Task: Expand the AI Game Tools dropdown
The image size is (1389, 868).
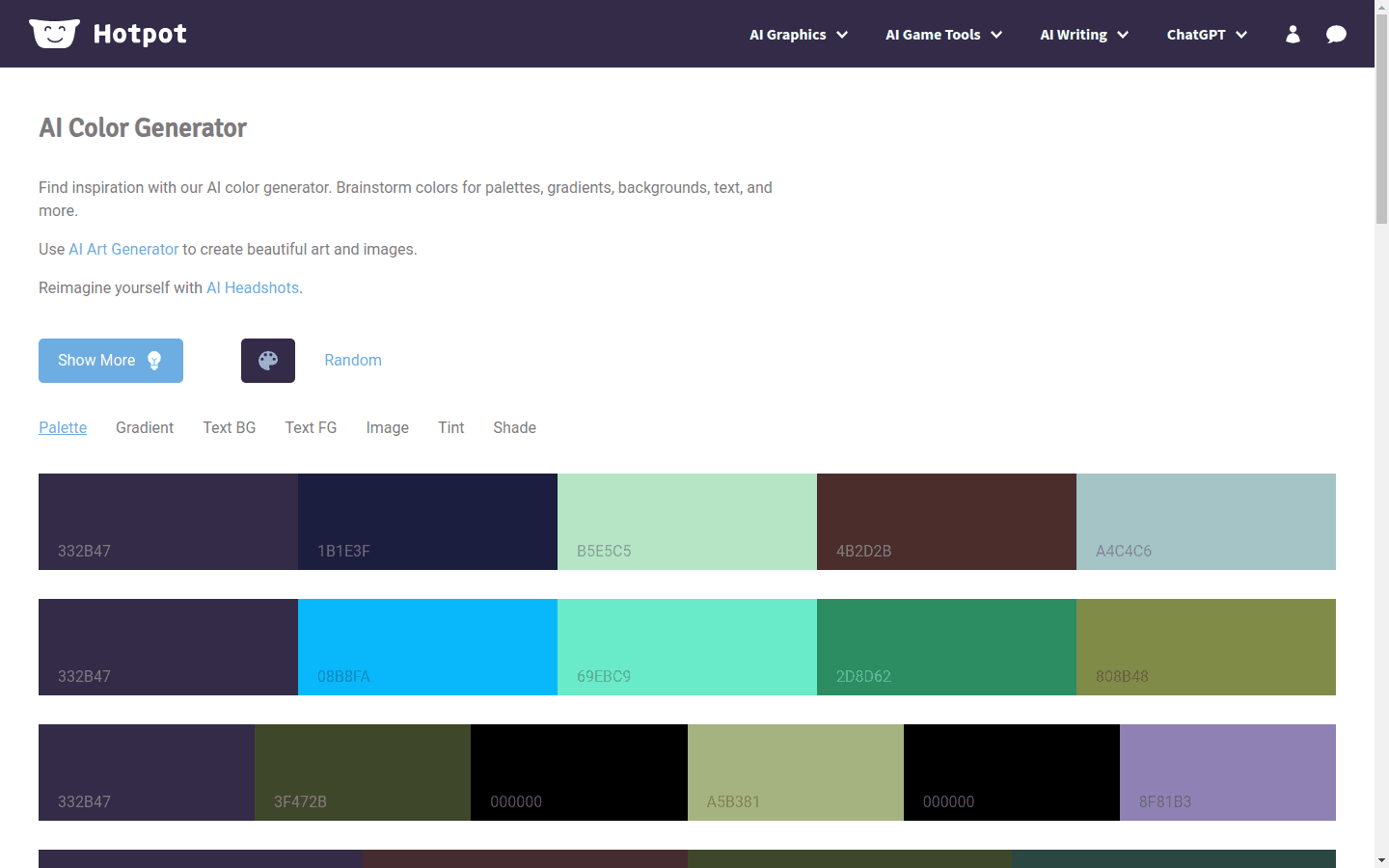Action: click(943, 35)
